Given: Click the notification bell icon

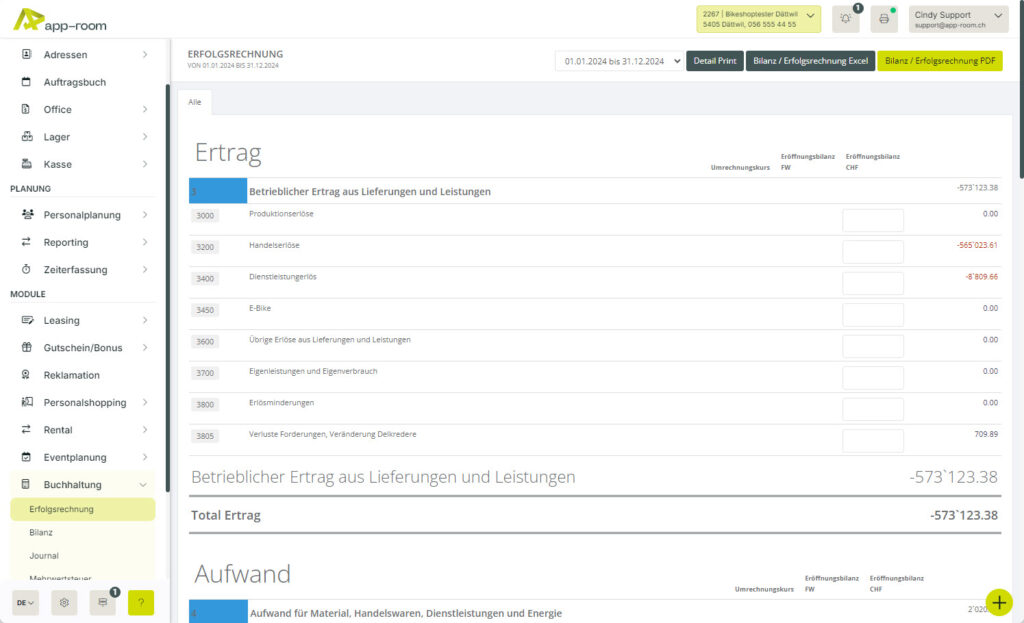Looking at the screenshot, I should tap(845, 18).
